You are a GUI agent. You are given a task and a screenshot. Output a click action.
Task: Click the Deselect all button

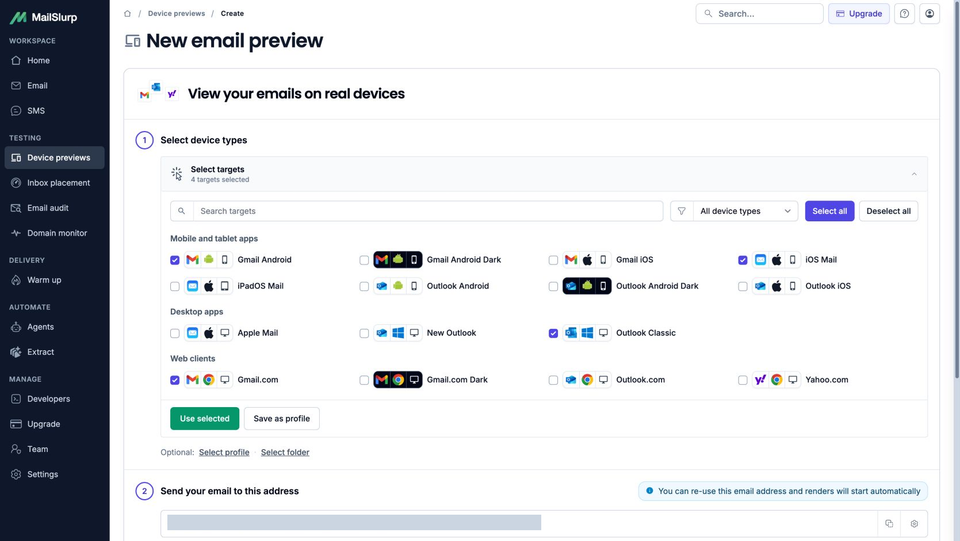pyautogui.click(x=888, y=211)
